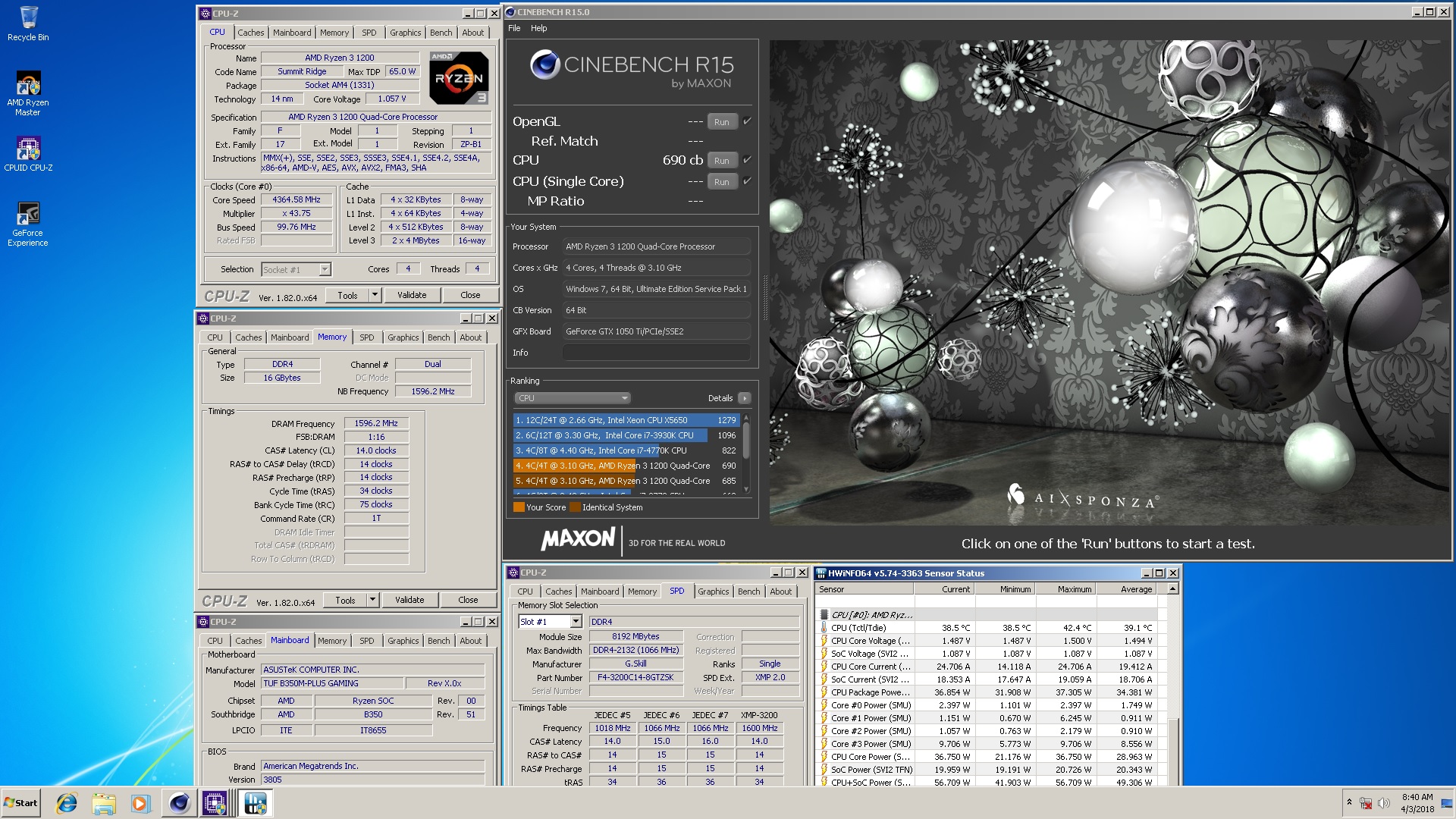The width and height of the screenshot is (1456, 819).
Task: Open GeForce Experience desktop icon
Action: tap(28, 224)
